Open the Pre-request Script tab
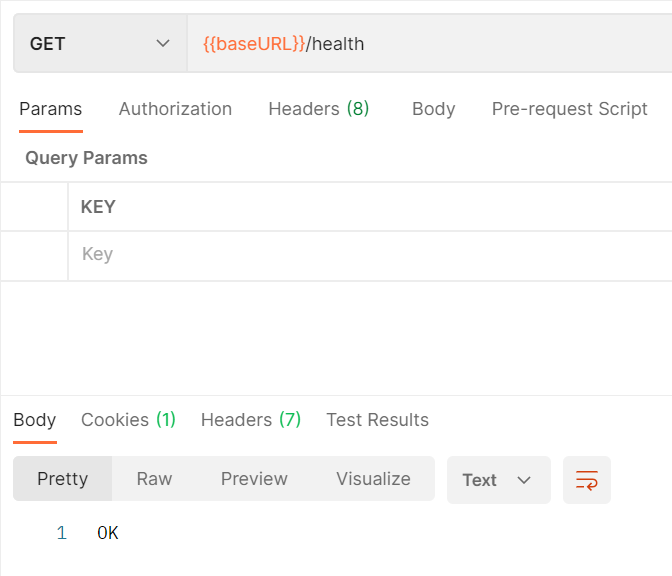The height and width of the screenshot is (576, 672). 569,109
